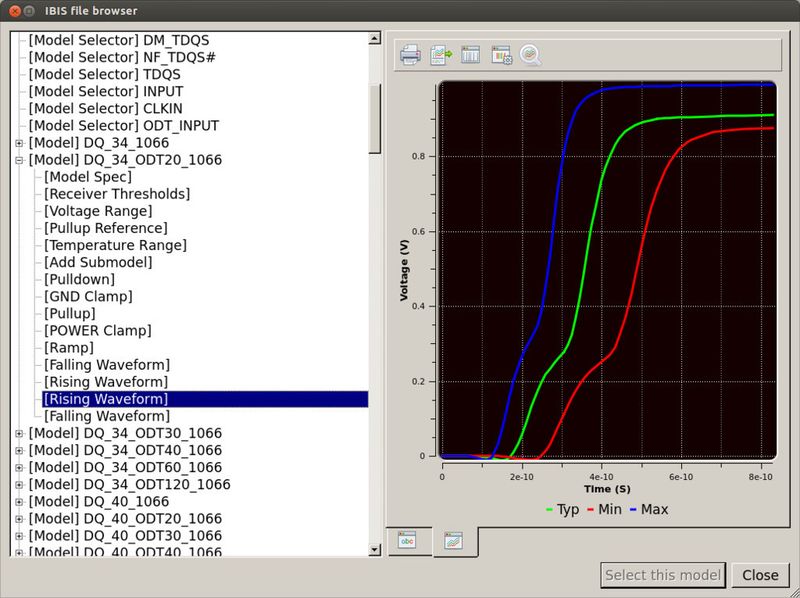Select the first [Falling Waveform] item

pos(107,365)
